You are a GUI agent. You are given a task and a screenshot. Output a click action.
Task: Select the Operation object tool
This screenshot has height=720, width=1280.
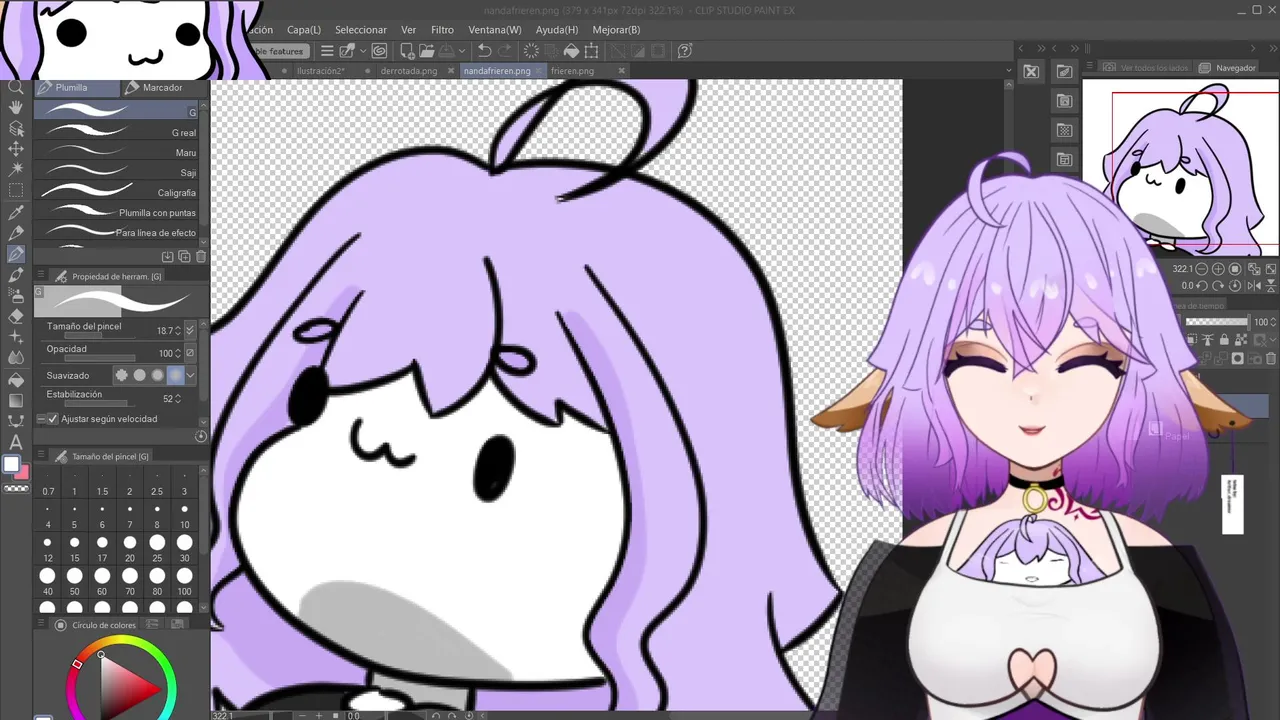16,128
